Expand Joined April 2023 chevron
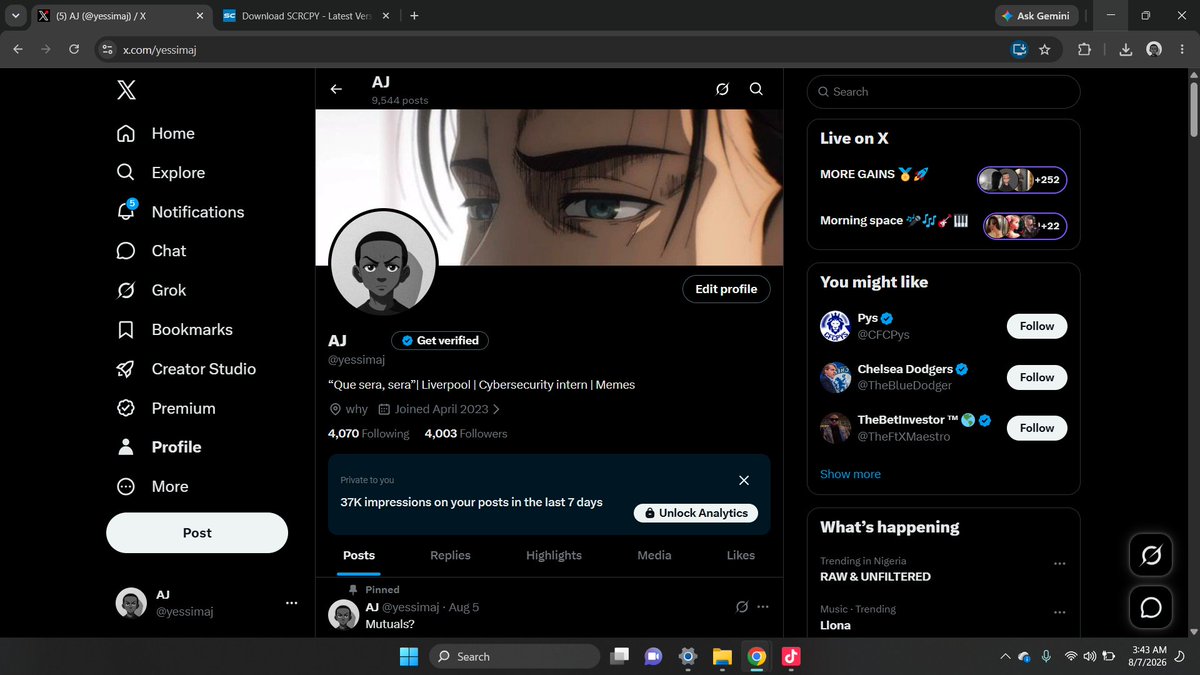This screenshot has height=675, width=1200. (x=497, y=409)
